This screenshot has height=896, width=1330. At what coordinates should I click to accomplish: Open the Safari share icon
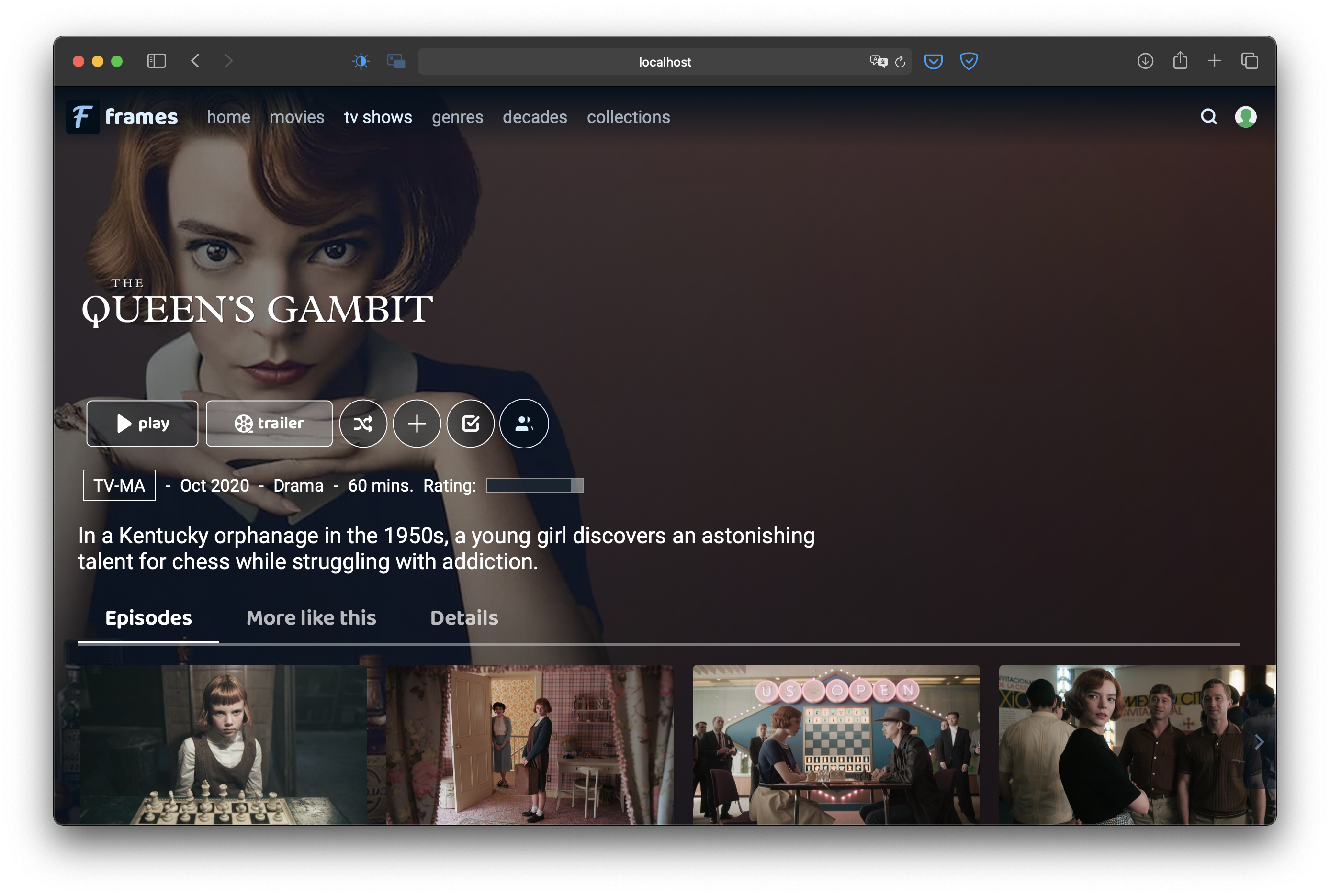[x=1180, y=61]
